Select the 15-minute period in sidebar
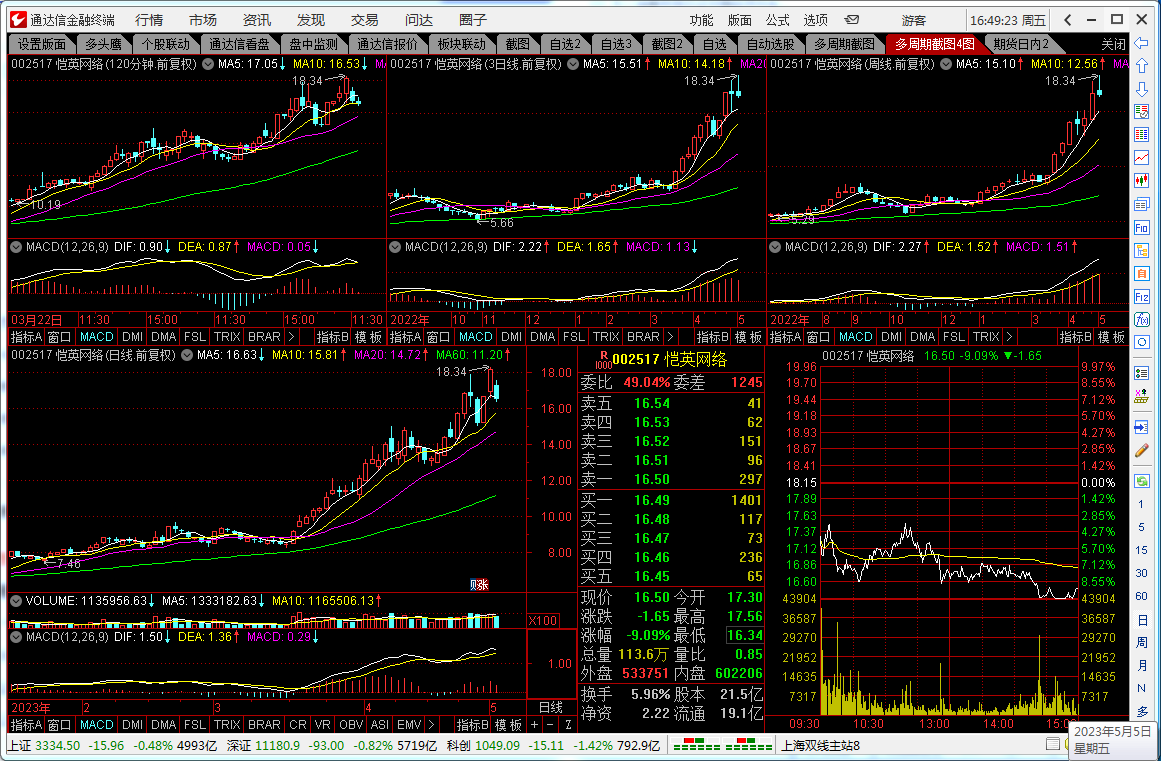The image size is (1161, 761). coord(1141,550)
